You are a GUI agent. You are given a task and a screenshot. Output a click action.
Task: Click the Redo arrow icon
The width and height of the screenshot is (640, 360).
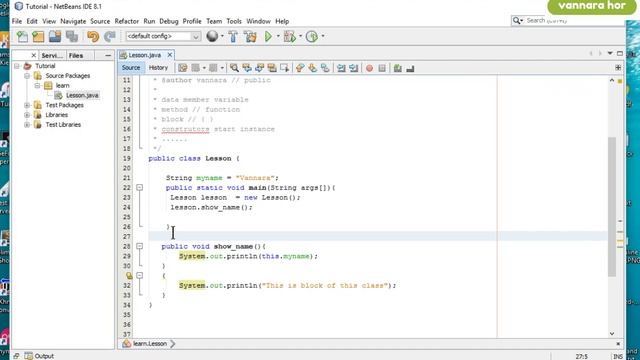pyautogui.click(x=109, y=36)
